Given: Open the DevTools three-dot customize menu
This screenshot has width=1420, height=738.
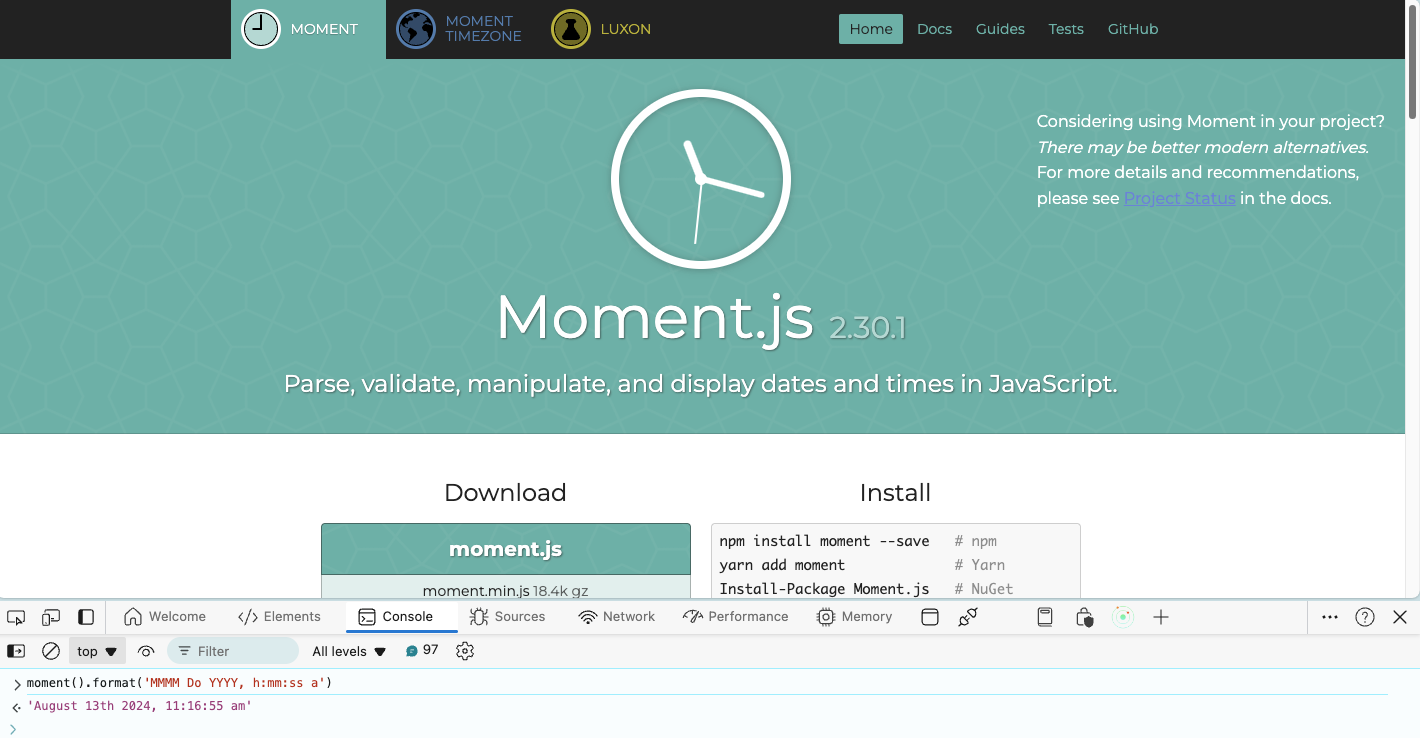Looking at the screenshot, I should point(1329,617).
